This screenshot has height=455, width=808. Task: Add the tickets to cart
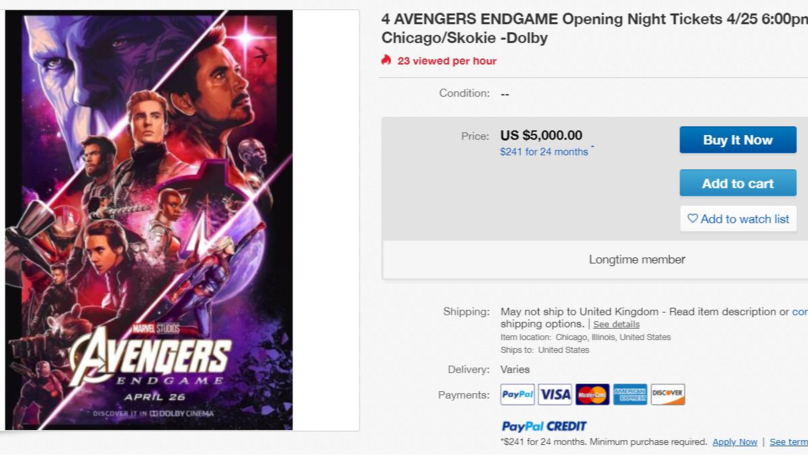(x=738, y=183)
